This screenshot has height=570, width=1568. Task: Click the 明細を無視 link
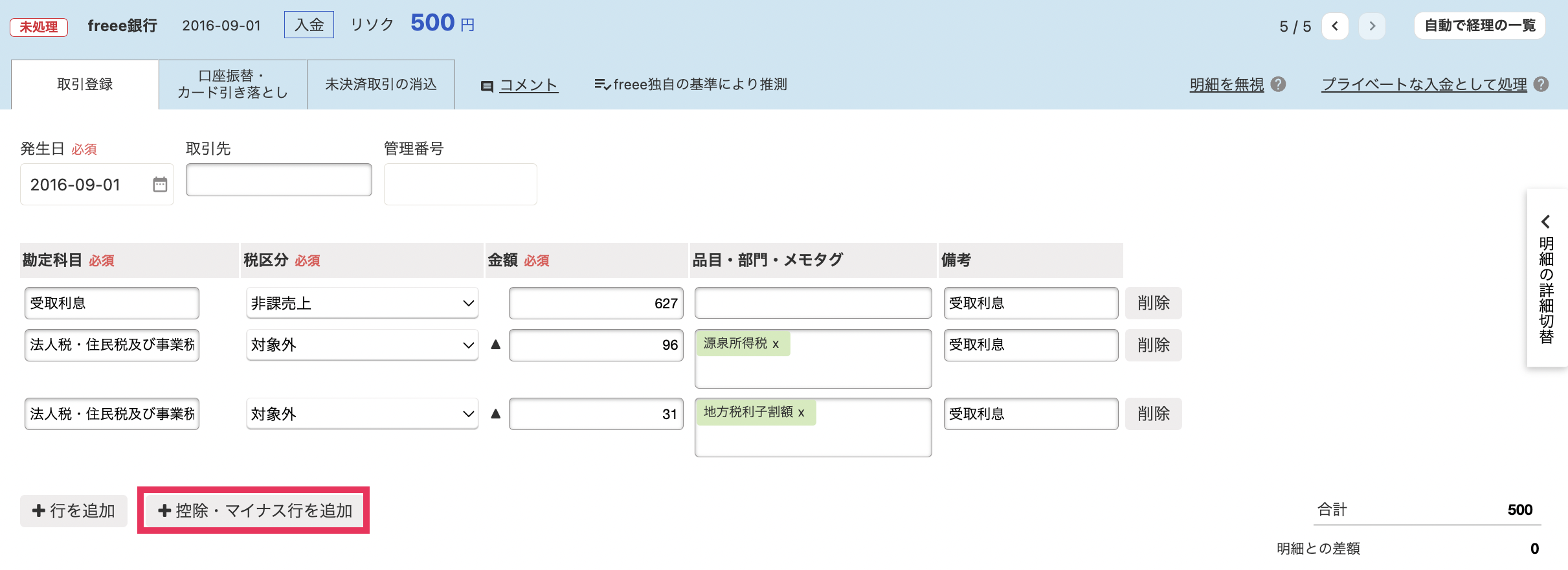click(1226, 85)
